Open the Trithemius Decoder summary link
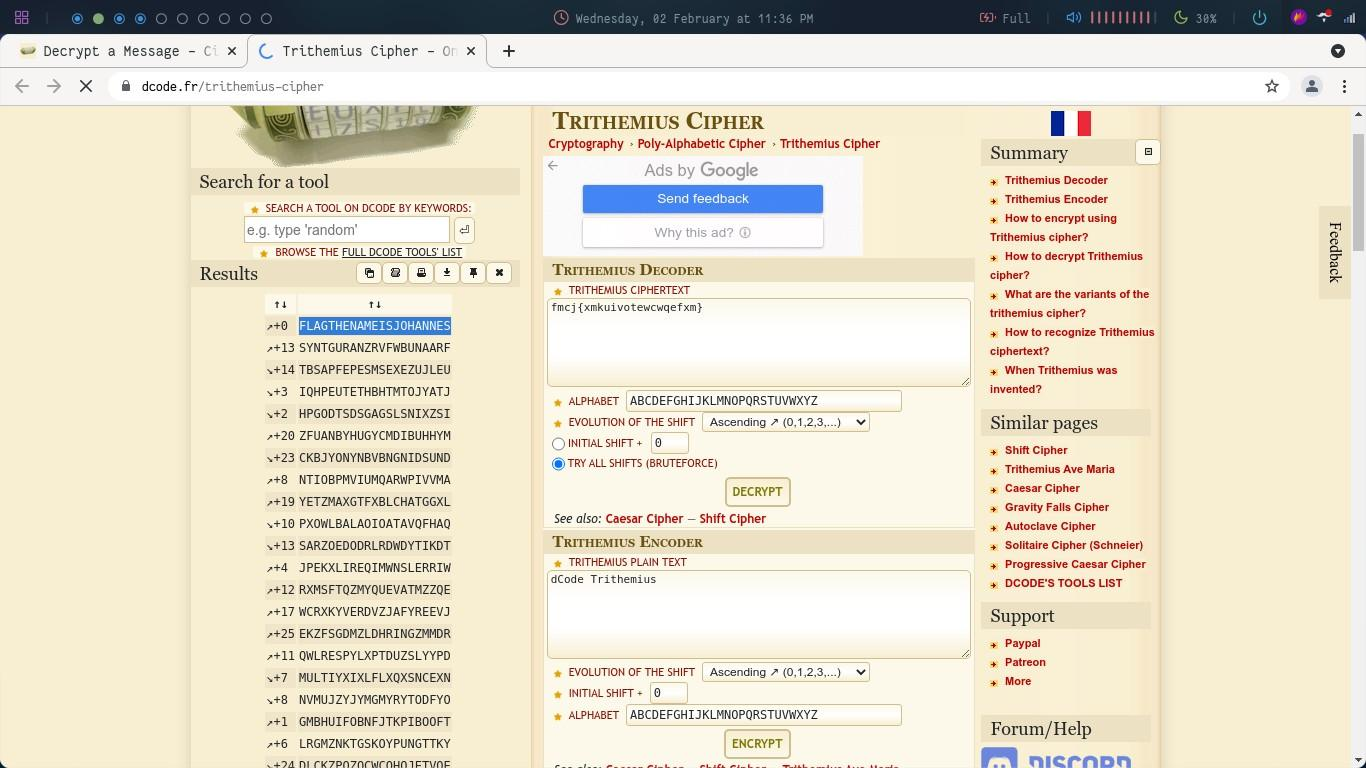The height and width of the screenshot is (768, 1366). tap(1056, 181)
